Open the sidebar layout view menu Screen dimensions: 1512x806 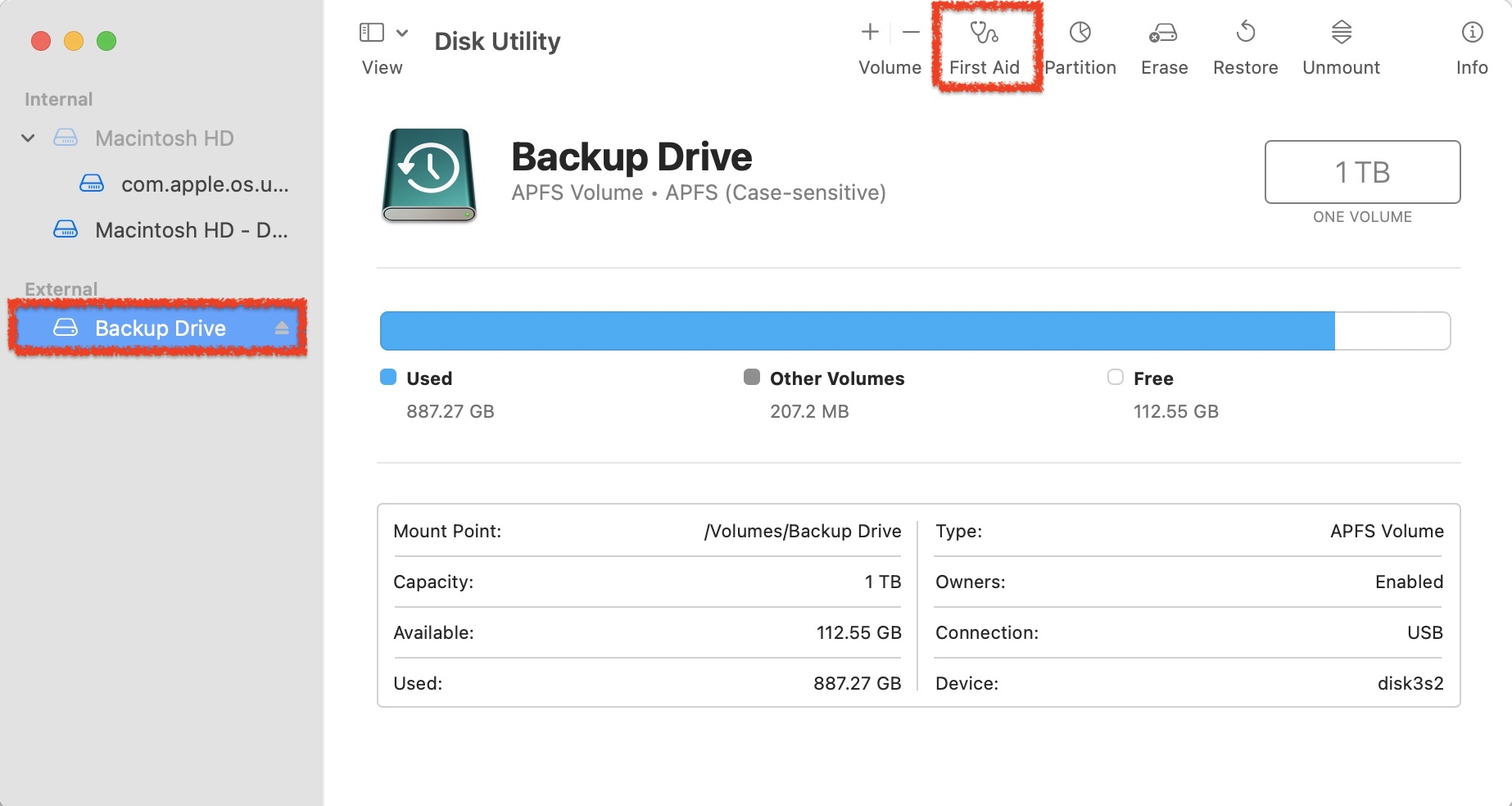click(371, 33)
